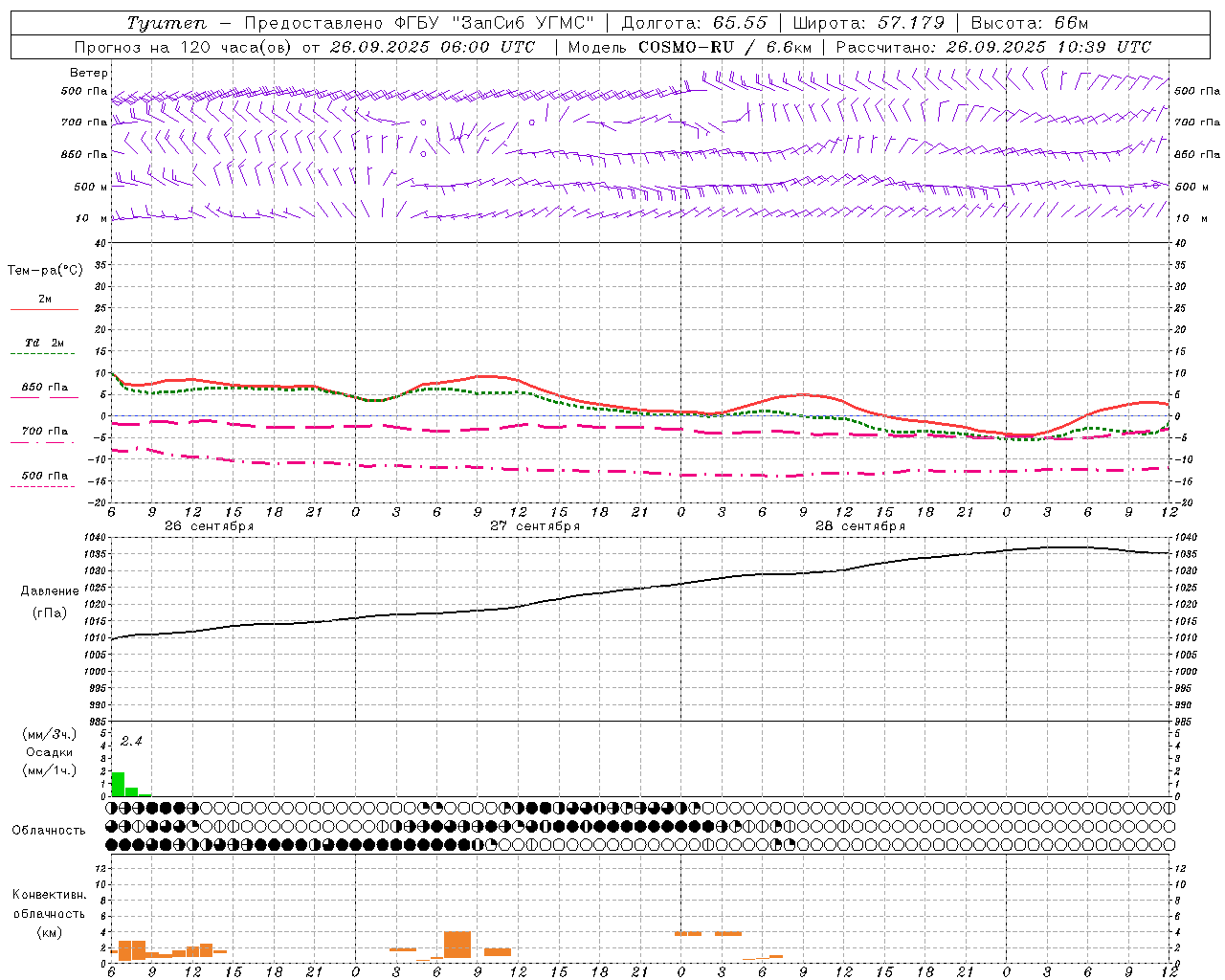This screenshot has height=980, width=1225.
Task: Click the elevation label Высота: 66м
Action: tap(1029, 23)
